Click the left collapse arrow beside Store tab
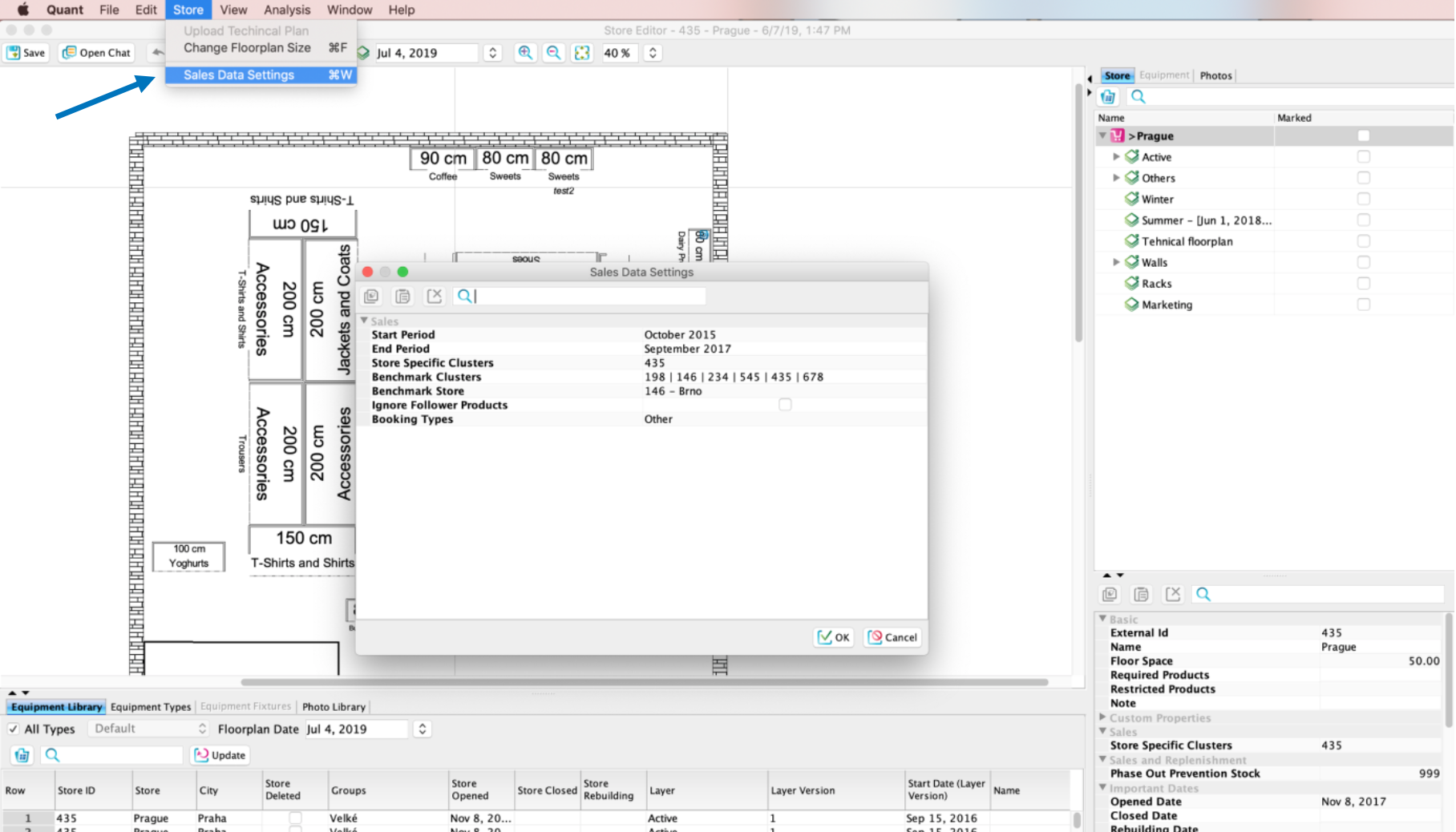 coord(1090,78)
